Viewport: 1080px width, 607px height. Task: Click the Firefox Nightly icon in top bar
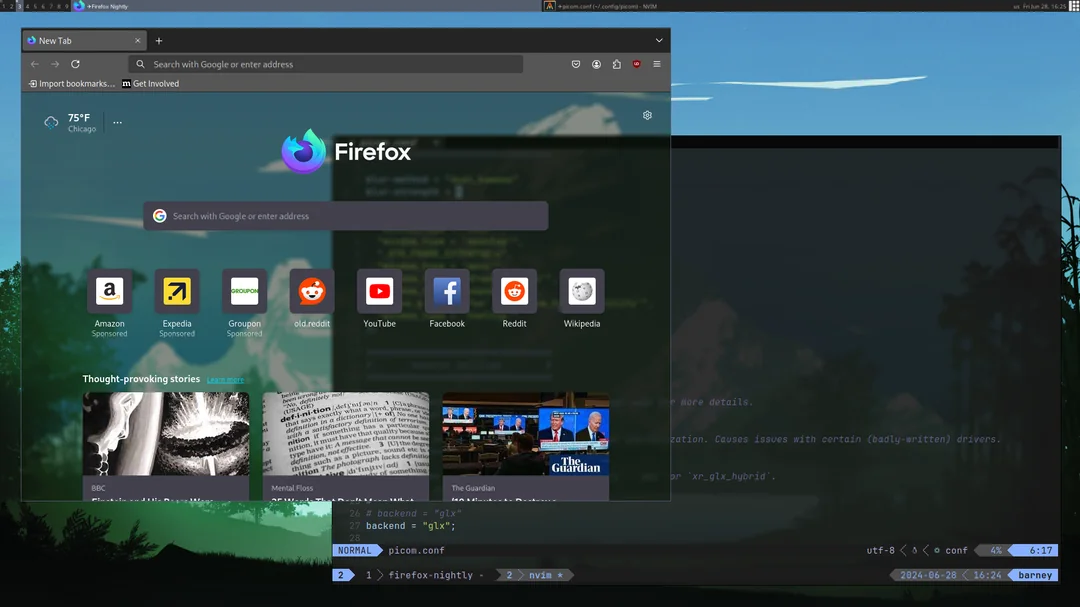tap(79, 6)
